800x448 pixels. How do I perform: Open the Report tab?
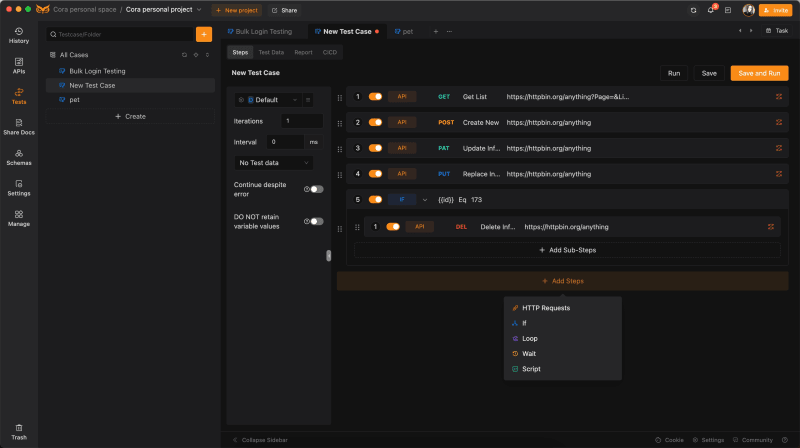click(303, 52)
